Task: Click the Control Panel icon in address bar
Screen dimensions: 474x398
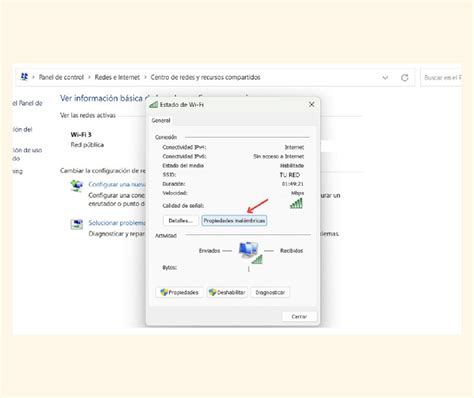Action: point(24,77)
